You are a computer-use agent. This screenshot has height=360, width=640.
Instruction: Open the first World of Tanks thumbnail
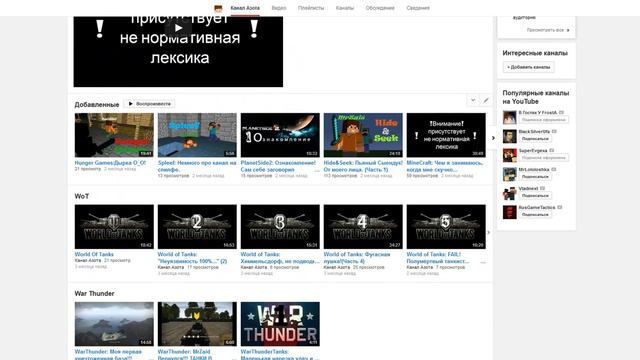coord(114,227)
